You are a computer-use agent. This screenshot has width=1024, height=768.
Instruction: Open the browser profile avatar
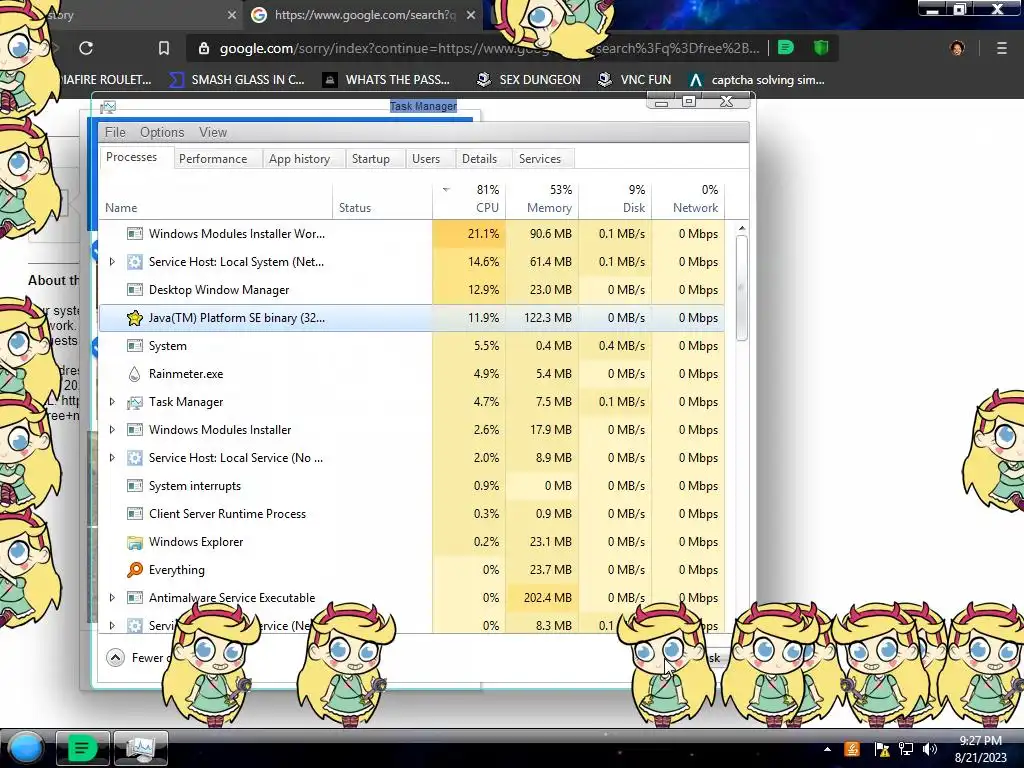[957, 48]
